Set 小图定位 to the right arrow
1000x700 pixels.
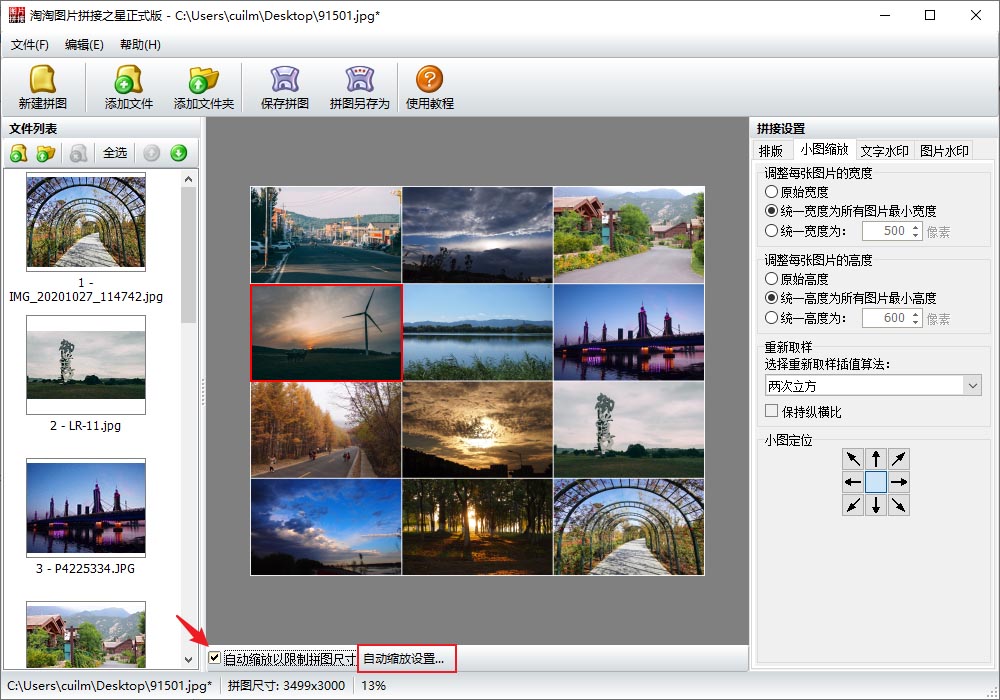pyautogui.click(x=899, y=482)
